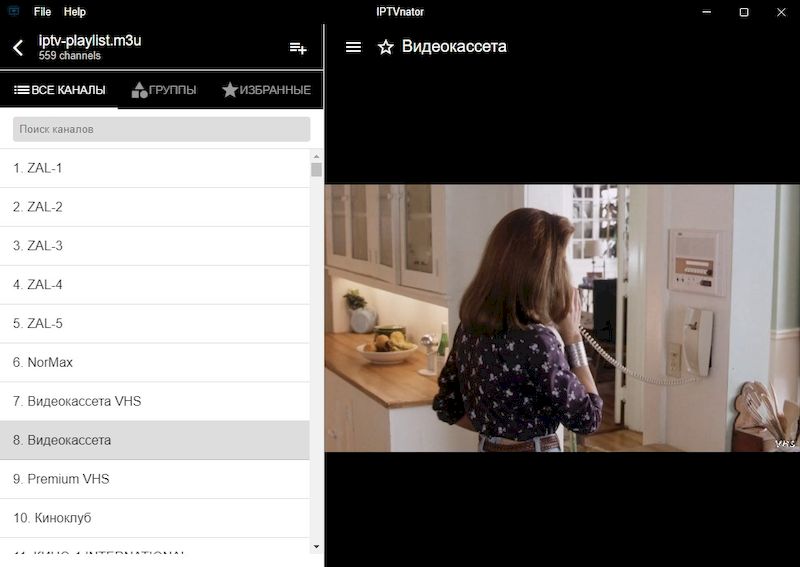Switch to ГРУППЫ tab

(163, 90)
